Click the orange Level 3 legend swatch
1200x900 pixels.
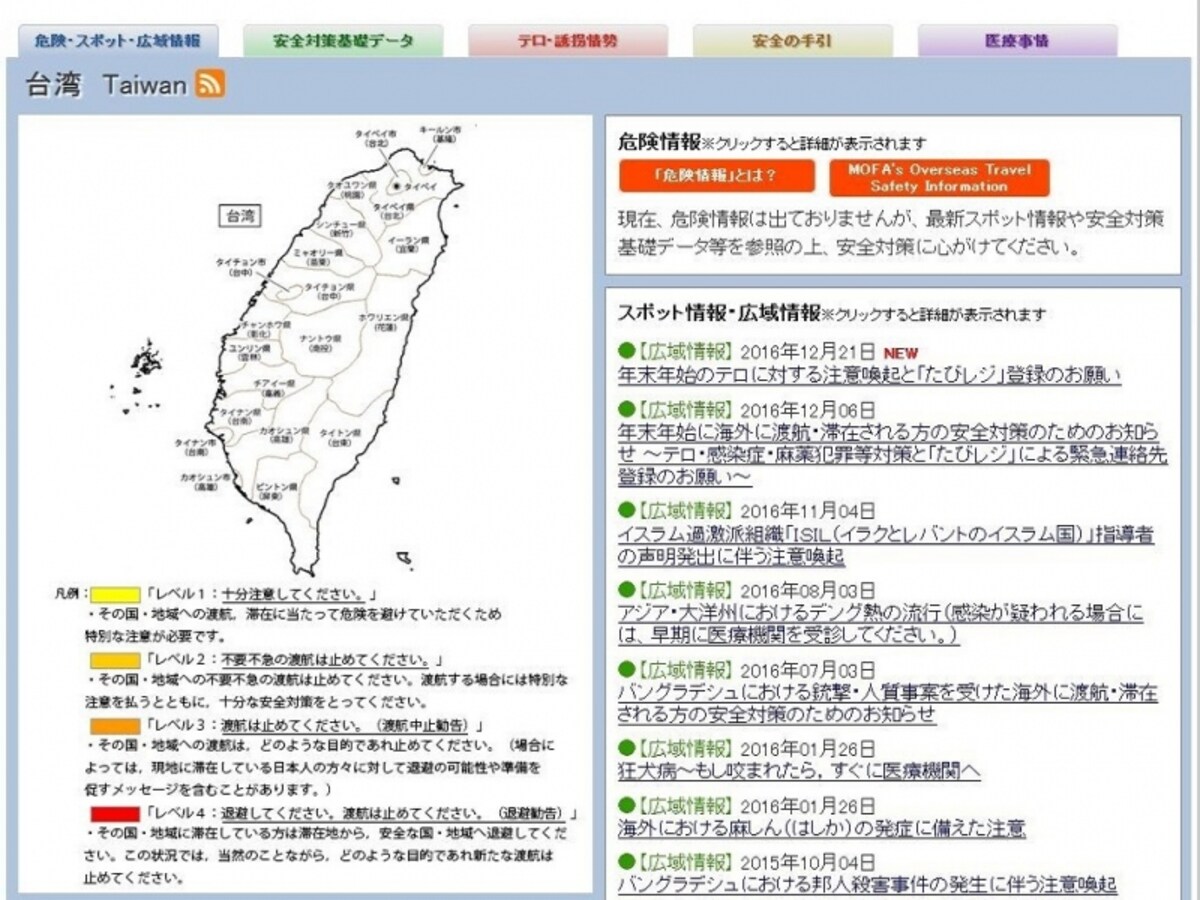pos(115,726)
